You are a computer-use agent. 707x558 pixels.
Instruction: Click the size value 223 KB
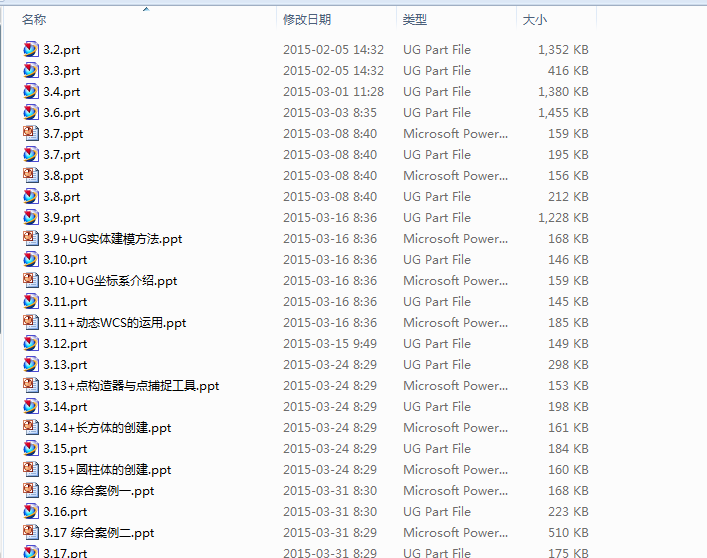(568, 512)
